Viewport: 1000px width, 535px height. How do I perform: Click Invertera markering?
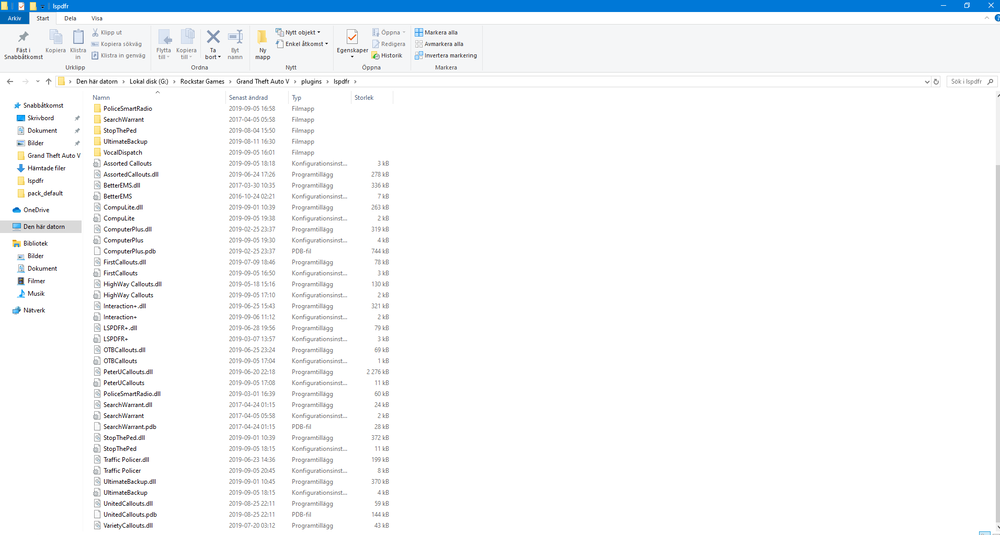click(446, 55)
